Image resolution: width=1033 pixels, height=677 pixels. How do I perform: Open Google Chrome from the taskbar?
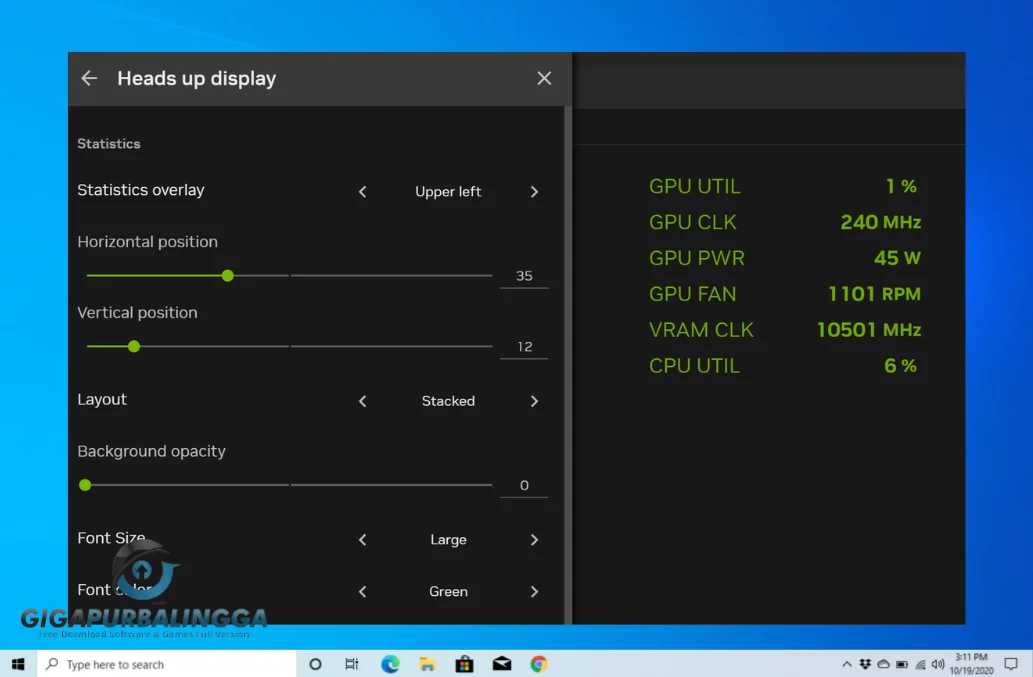tap(539, 664)
